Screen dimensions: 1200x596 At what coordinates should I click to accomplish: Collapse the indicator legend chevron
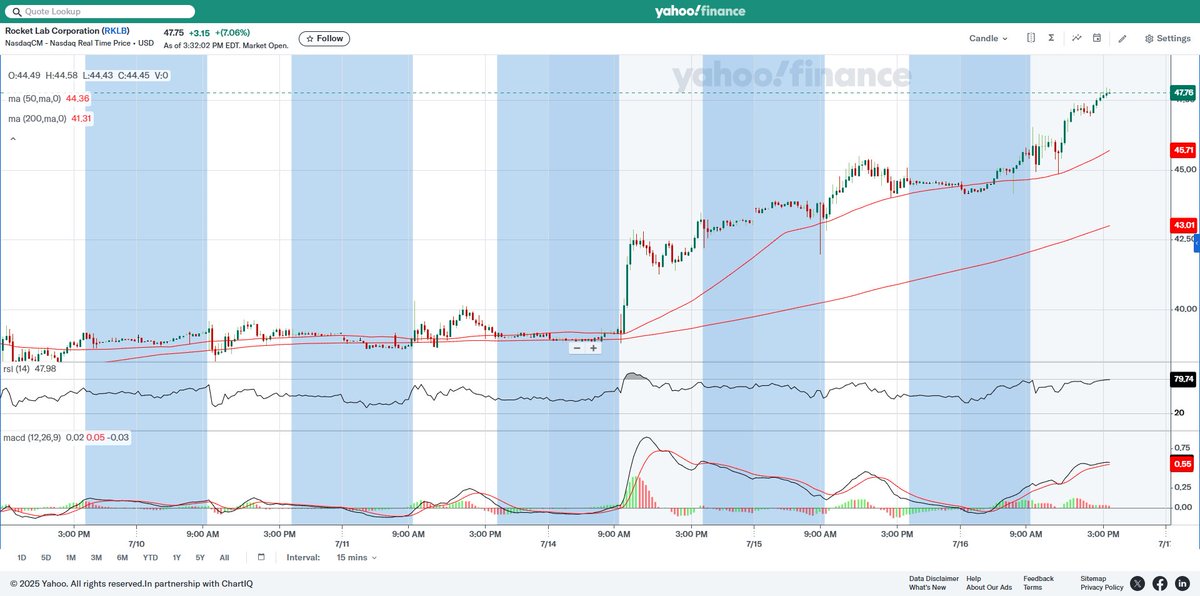pyautogui.click(x=13, y=139)
